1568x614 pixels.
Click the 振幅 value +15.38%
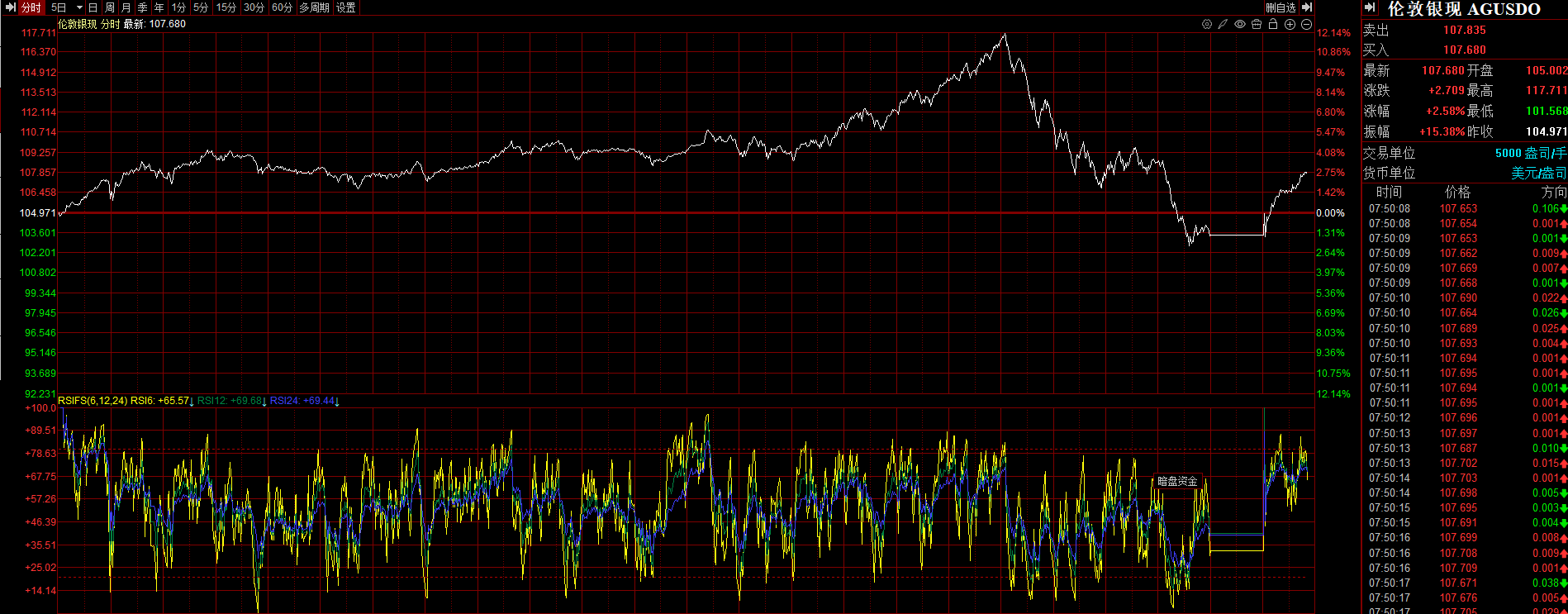[1442, 131]
